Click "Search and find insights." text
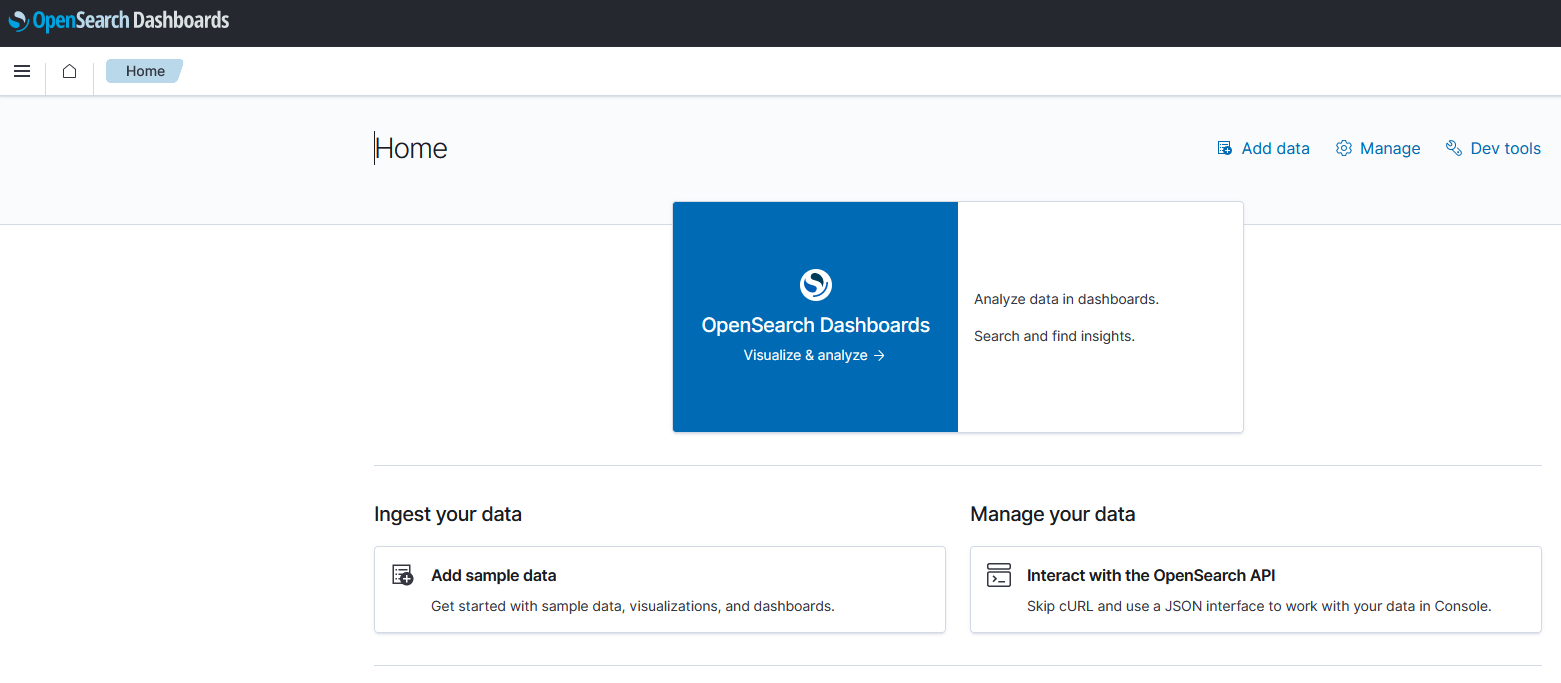This screenshot has height=683, width=1561. 1054,336
